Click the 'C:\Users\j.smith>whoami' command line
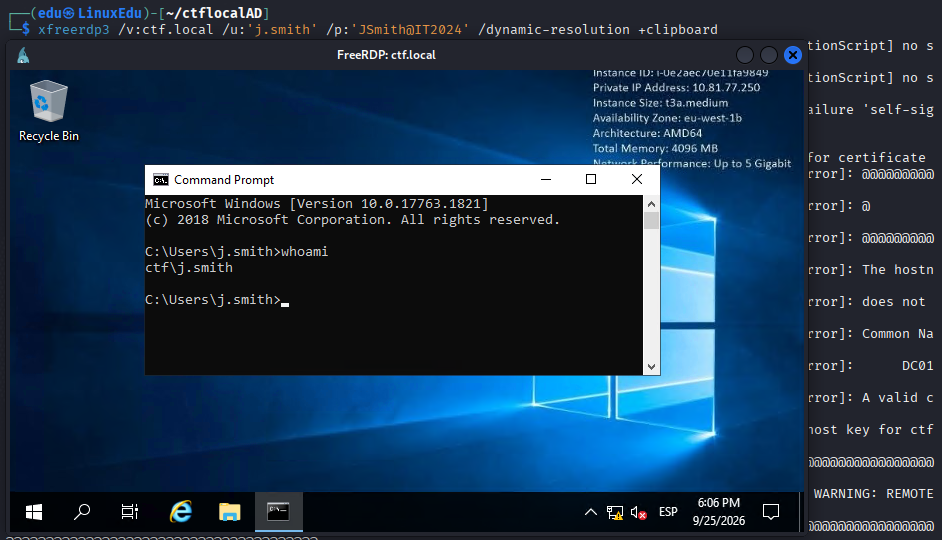 236,252
